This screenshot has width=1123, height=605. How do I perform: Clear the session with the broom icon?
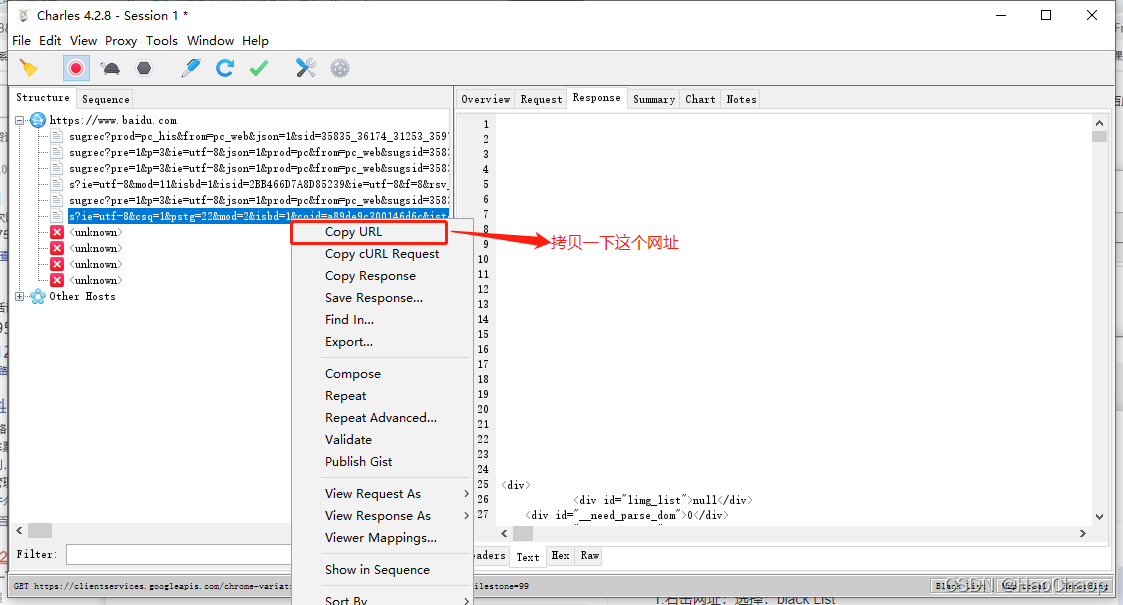[x=29, y=68]
